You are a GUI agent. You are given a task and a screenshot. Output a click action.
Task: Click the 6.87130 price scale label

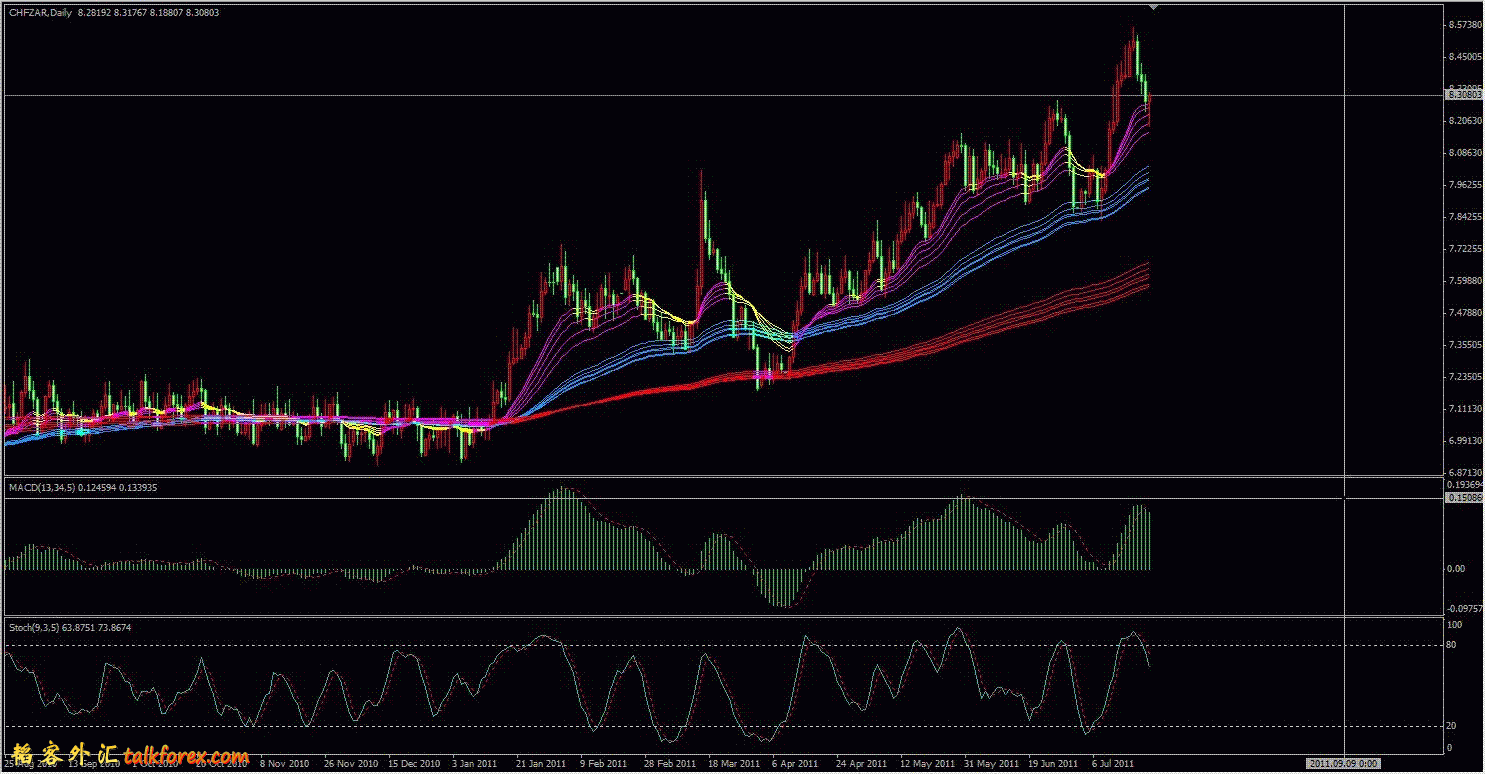pyautogui.click(x=1464, y=472)
